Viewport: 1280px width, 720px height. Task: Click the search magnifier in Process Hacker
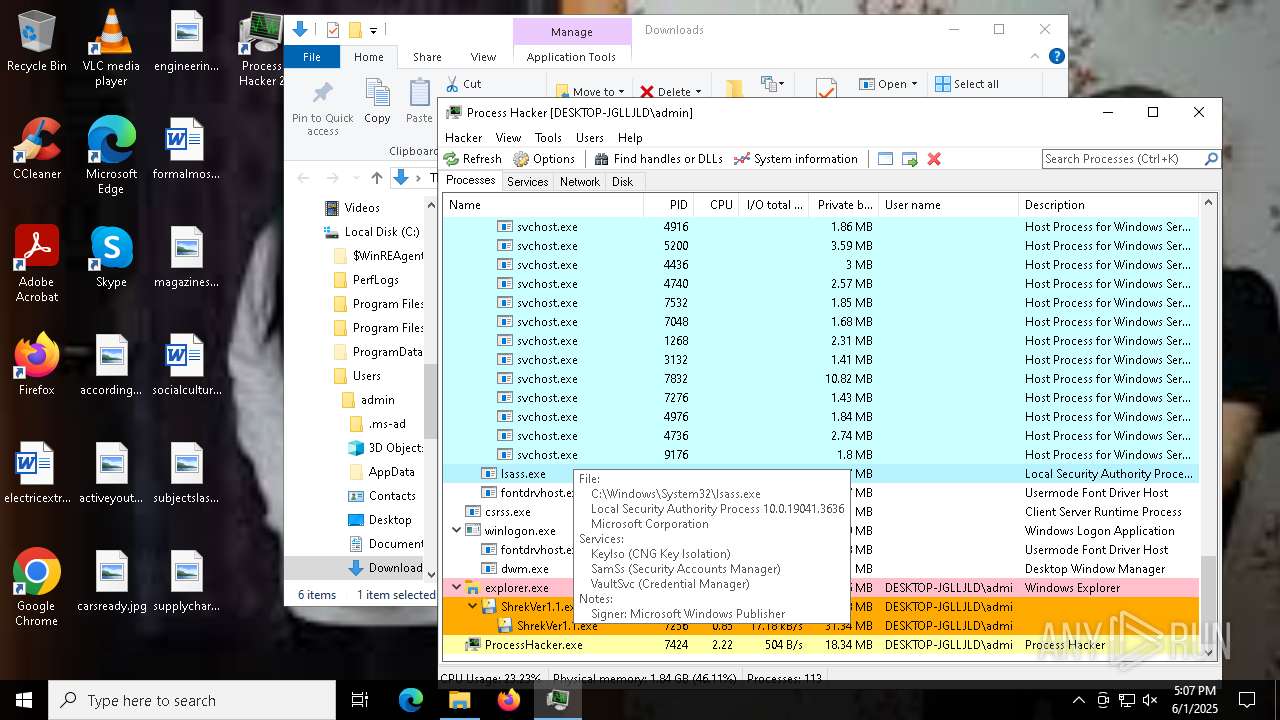pos(1210,159)
